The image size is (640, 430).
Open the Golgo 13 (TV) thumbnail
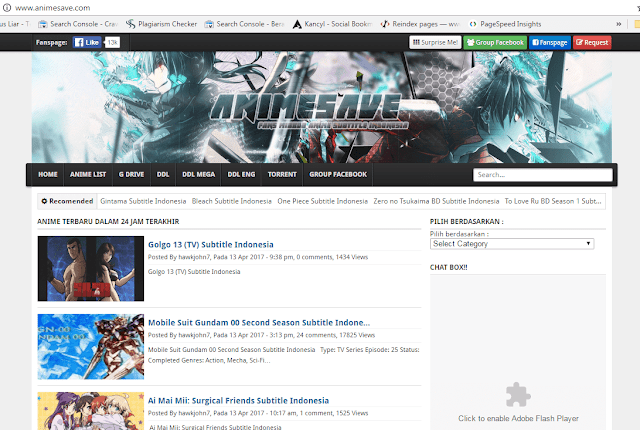91,268
